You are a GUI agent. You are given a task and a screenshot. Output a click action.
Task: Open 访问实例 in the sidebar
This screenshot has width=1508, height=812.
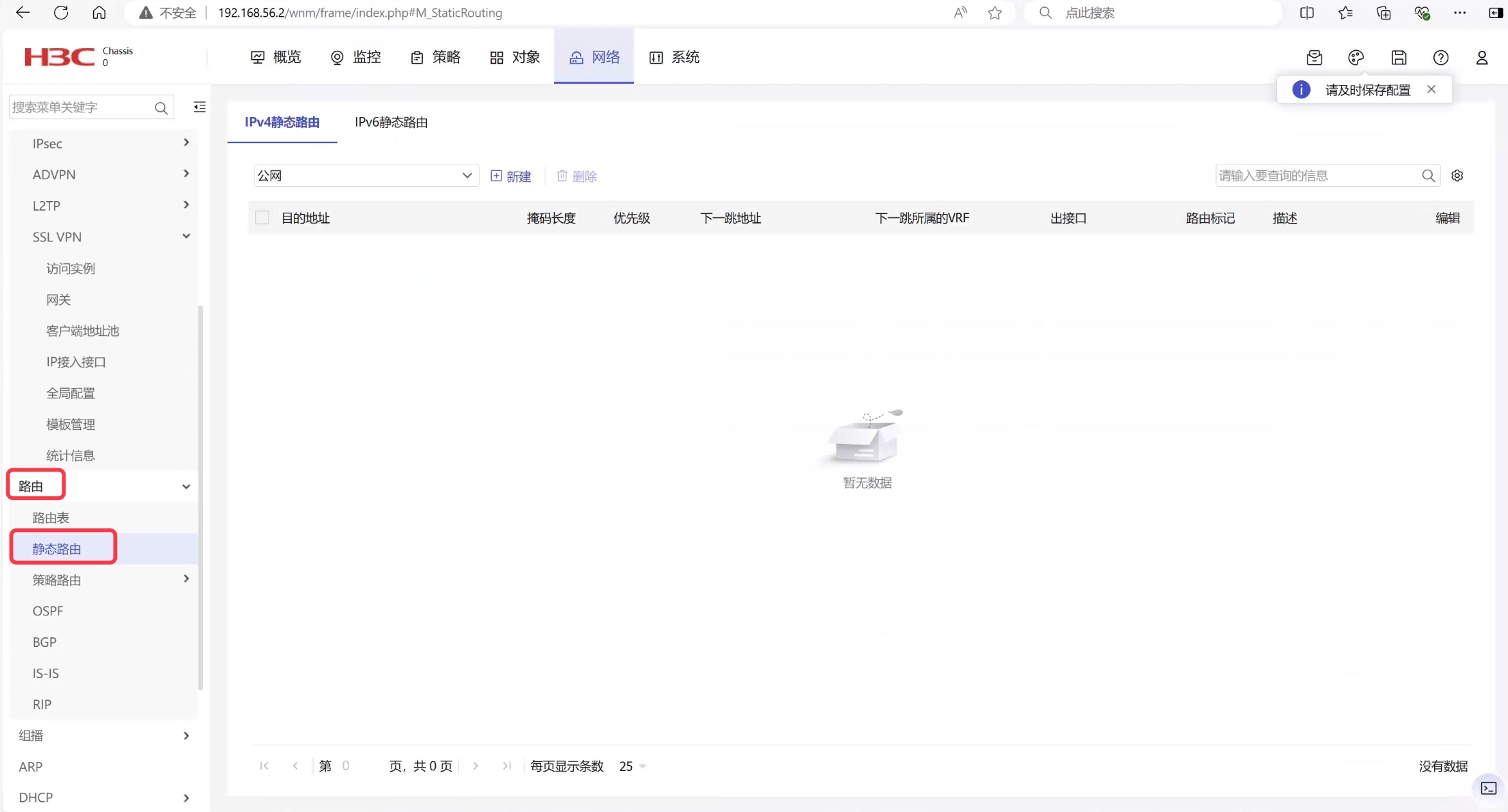coord(71,269)
